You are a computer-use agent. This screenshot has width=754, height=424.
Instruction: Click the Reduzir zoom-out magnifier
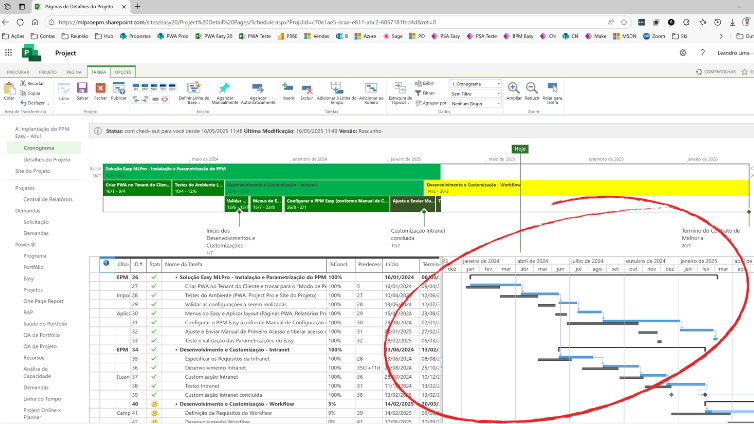pos(531,88)
